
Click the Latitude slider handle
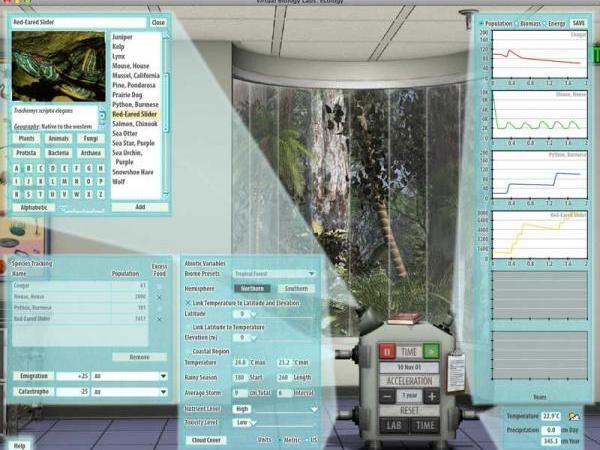click(253, 315)
